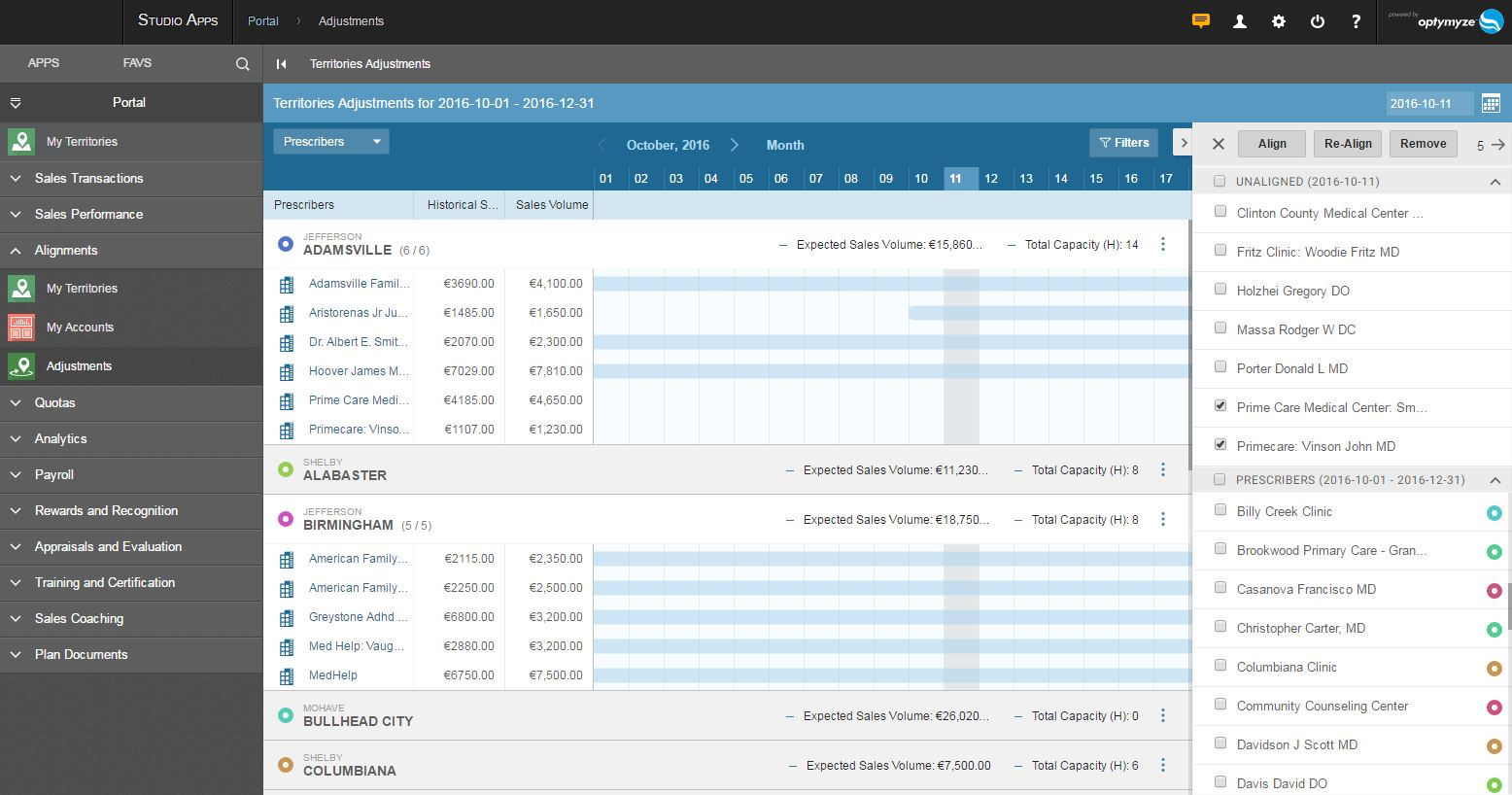
Task: Check the Porter Donald L MD checkbox
Action: tap(1220, 367)
